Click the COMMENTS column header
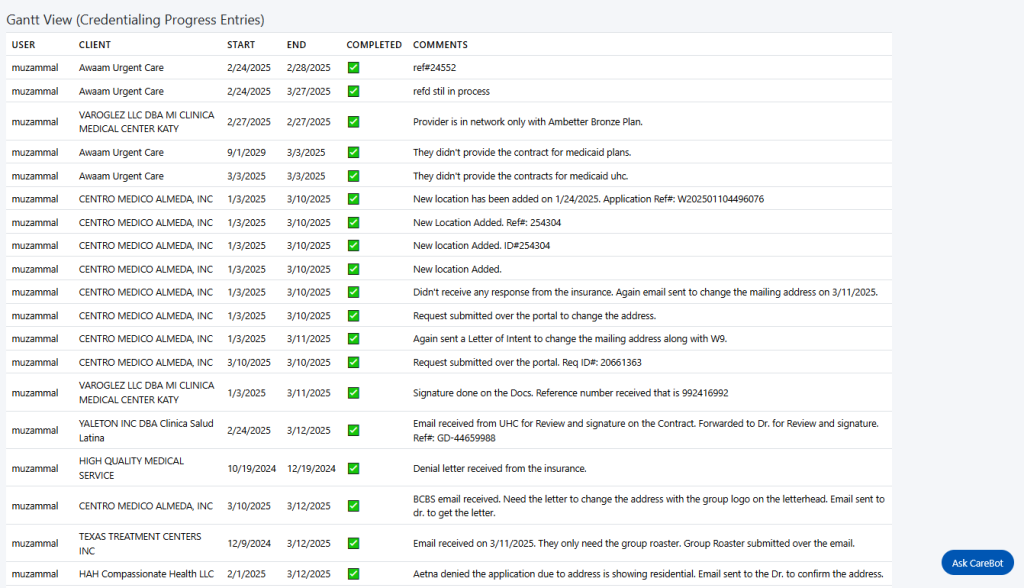 point(440,44)
